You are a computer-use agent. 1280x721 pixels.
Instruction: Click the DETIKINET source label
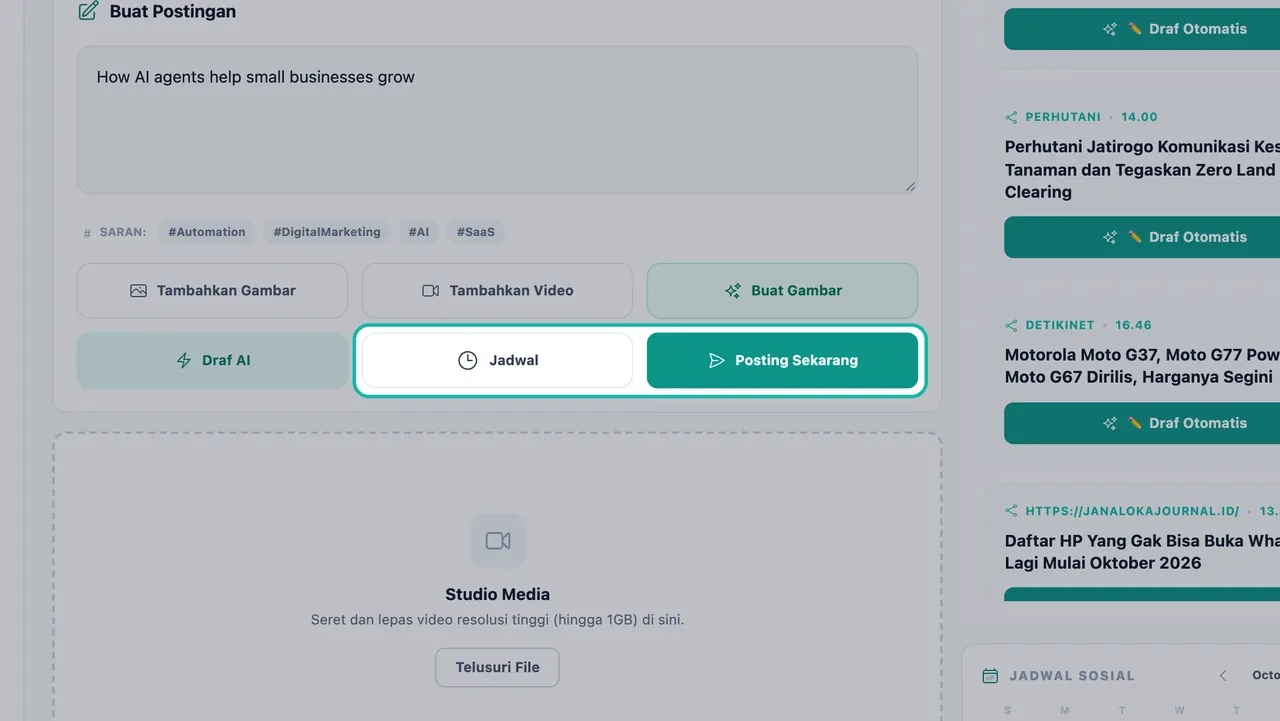[x=1060, y=325]
